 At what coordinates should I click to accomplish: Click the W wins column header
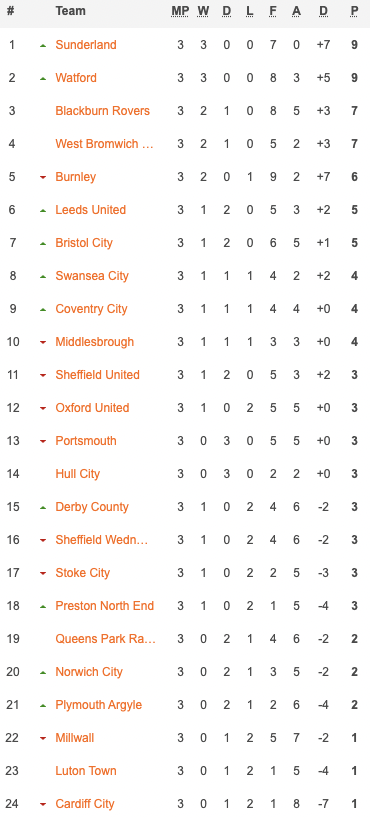click(203, 11)
